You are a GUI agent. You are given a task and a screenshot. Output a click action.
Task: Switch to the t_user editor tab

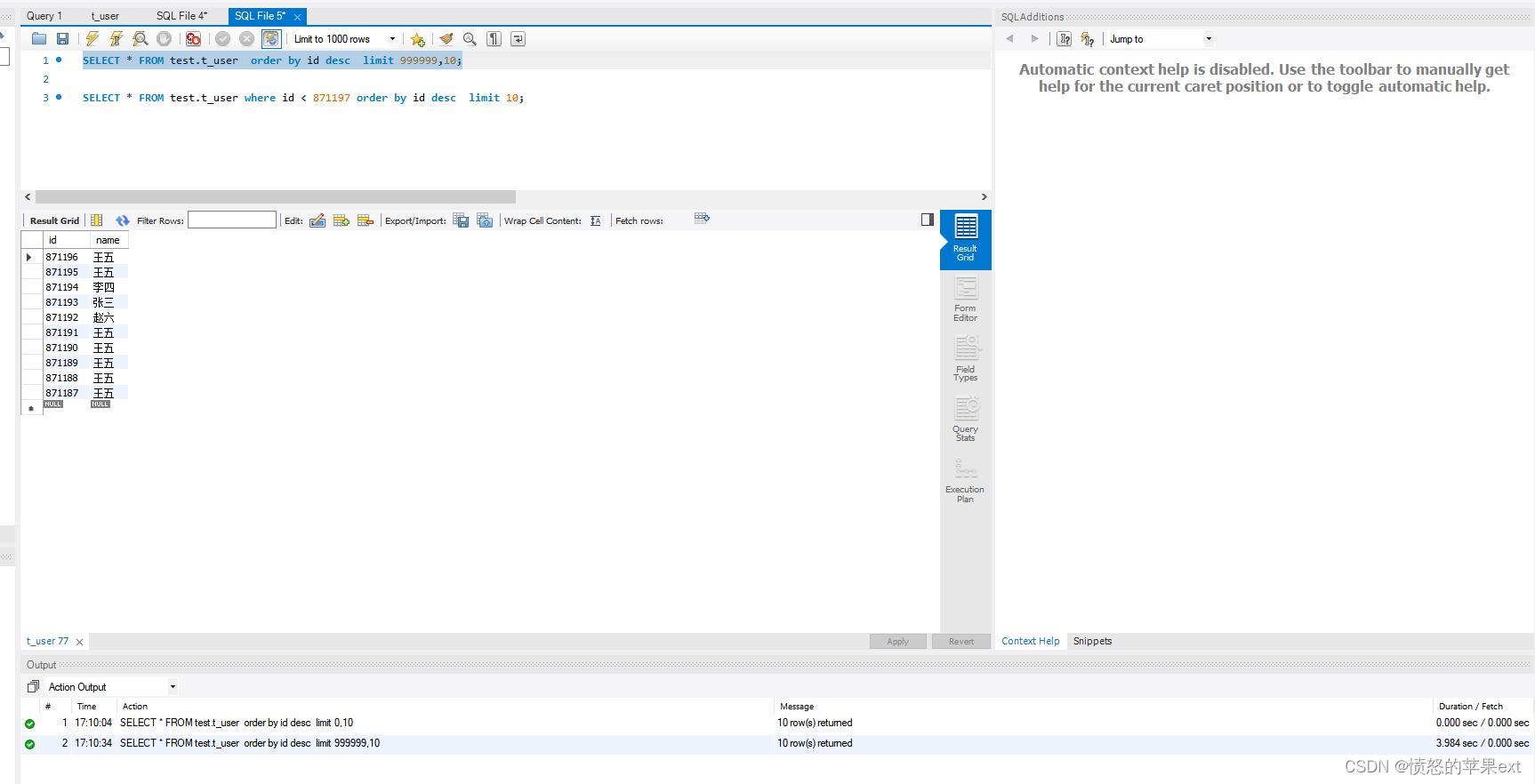pyautogui.click(x=105, y=16)
